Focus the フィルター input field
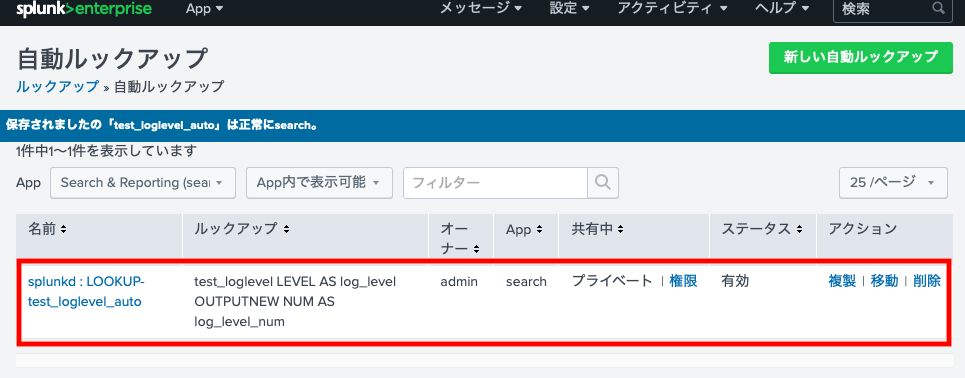Screen dimensions: 965x378 click(495, 183)
